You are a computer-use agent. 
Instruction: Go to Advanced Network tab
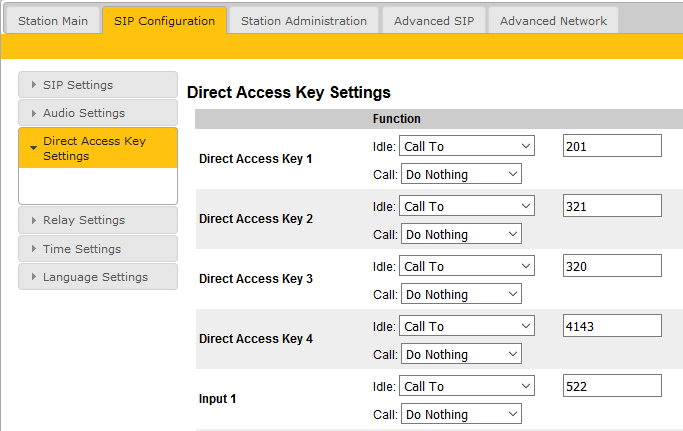pyautogui.click(x=553, y=21)
